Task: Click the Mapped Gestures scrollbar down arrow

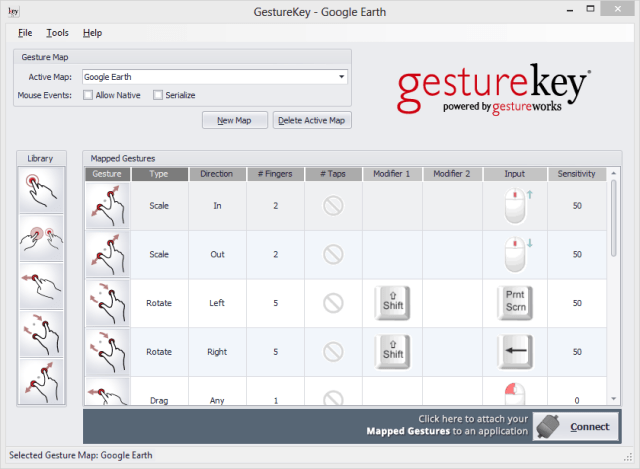Action: click(x=613, y=399)
